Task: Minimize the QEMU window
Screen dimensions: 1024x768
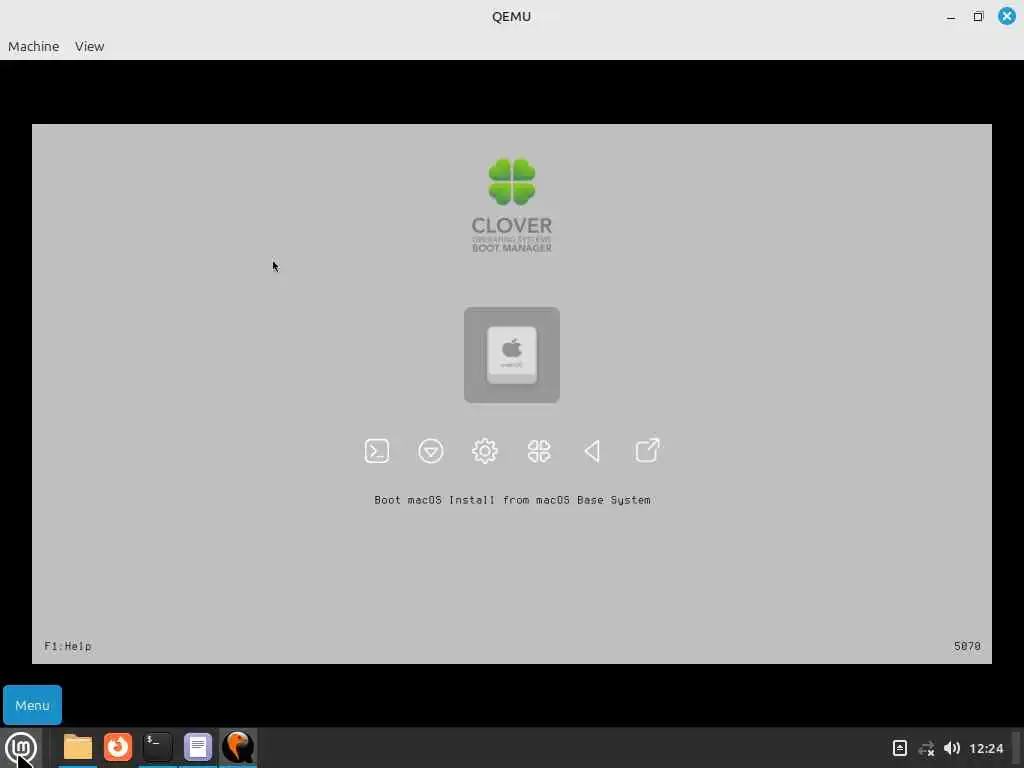Action: [x=951, y=16]
